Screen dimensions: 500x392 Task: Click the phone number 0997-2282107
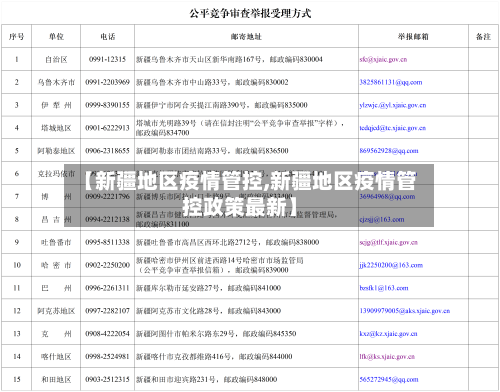point(107,311)
